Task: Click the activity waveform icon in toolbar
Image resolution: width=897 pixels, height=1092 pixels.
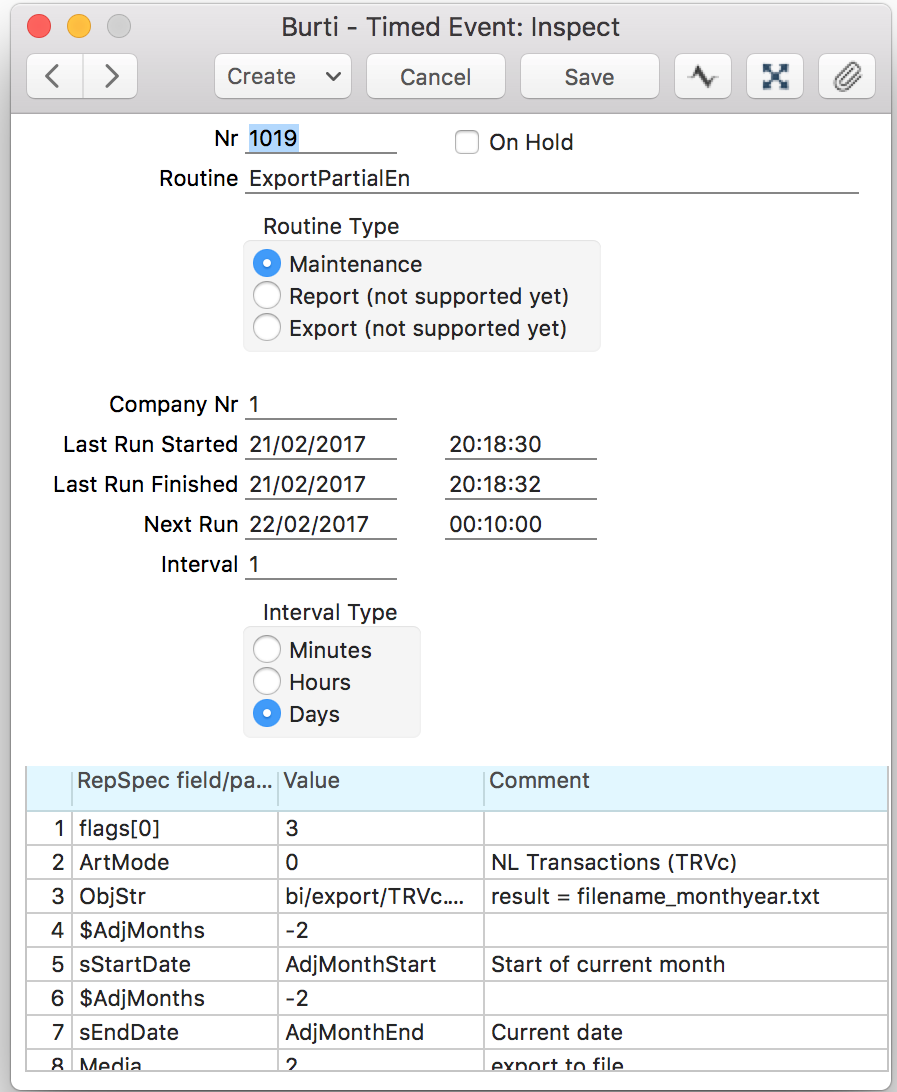Action: pyautogui.click(x=703, y=77)
